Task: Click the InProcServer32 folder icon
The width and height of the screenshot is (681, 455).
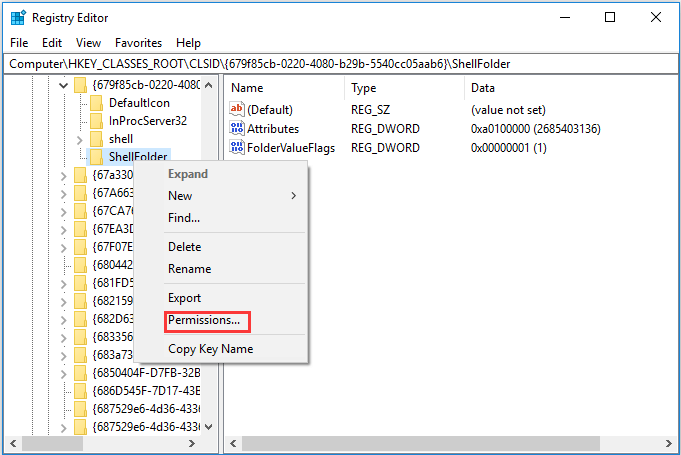Action: (96, 121)
